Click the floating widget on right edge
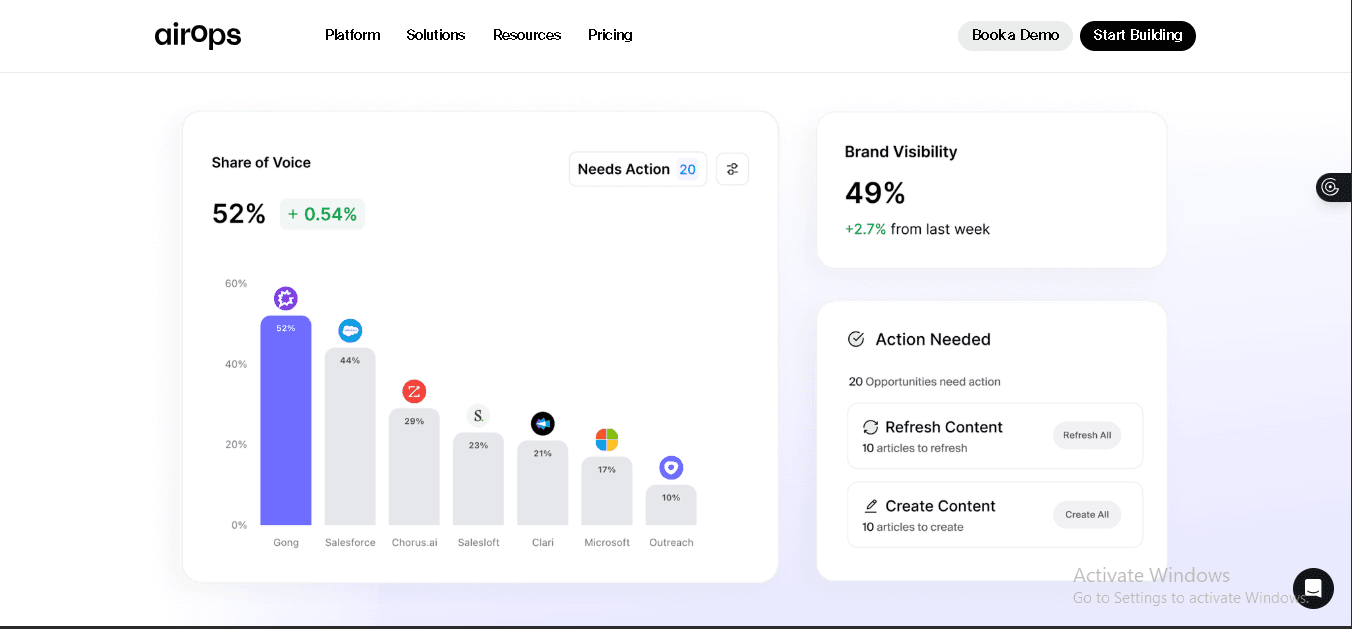 [1332, 187]
